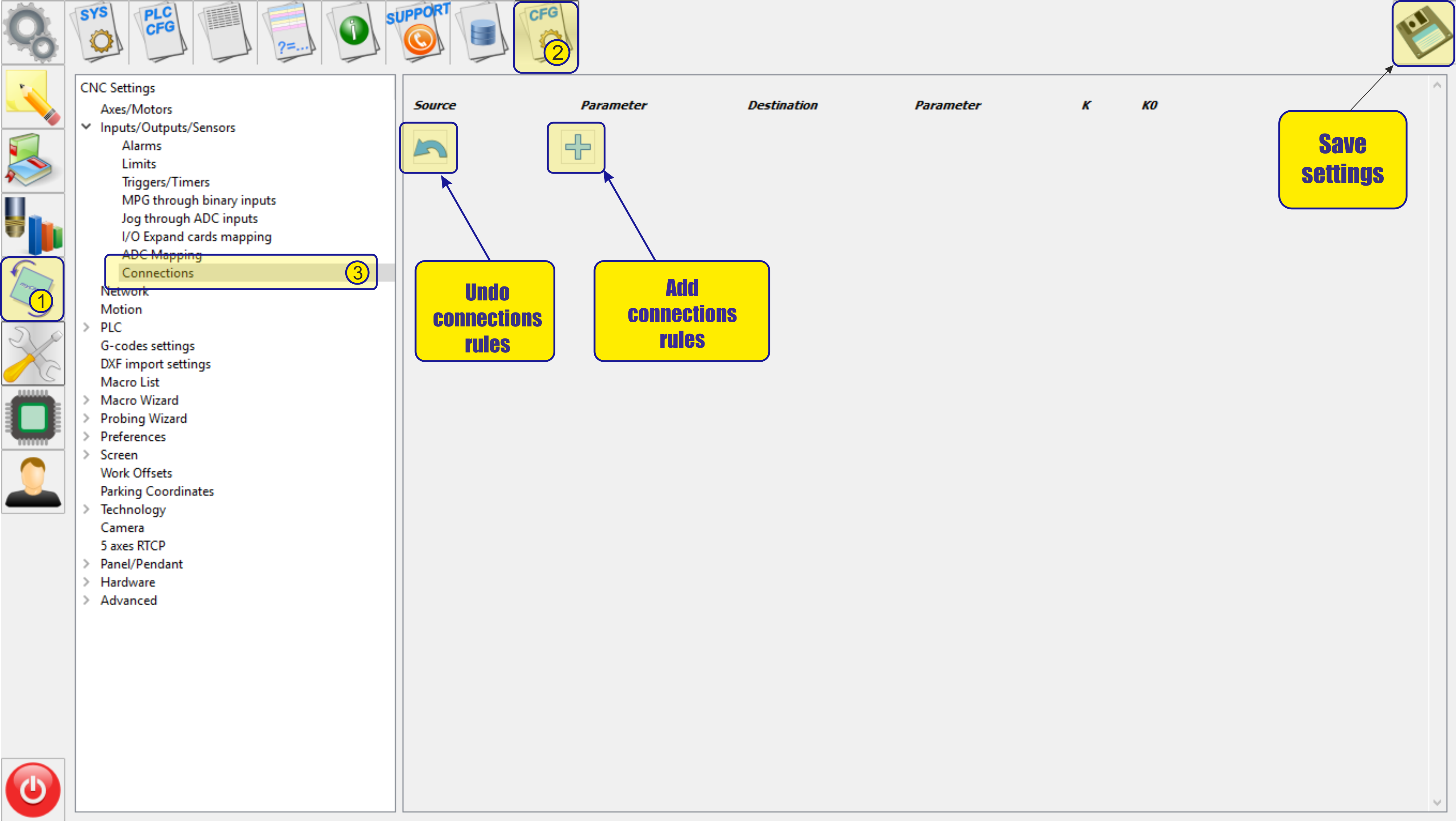Image resolution: width=1456 pixels, height=821 pixels.
Task: Open the user profile person icon
Action: (33, 482)
